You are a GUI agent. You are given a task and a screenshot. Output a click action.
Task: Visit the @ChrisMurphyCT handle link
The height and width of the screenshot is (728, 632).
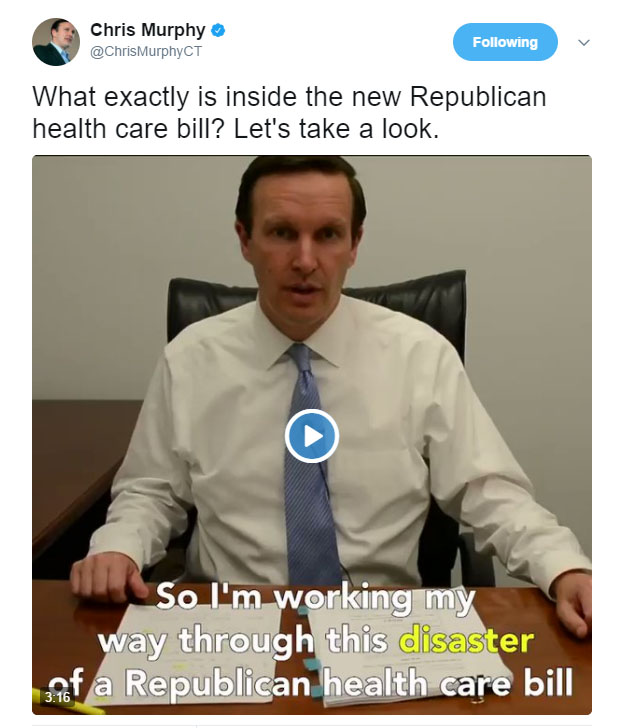[146, 51]
